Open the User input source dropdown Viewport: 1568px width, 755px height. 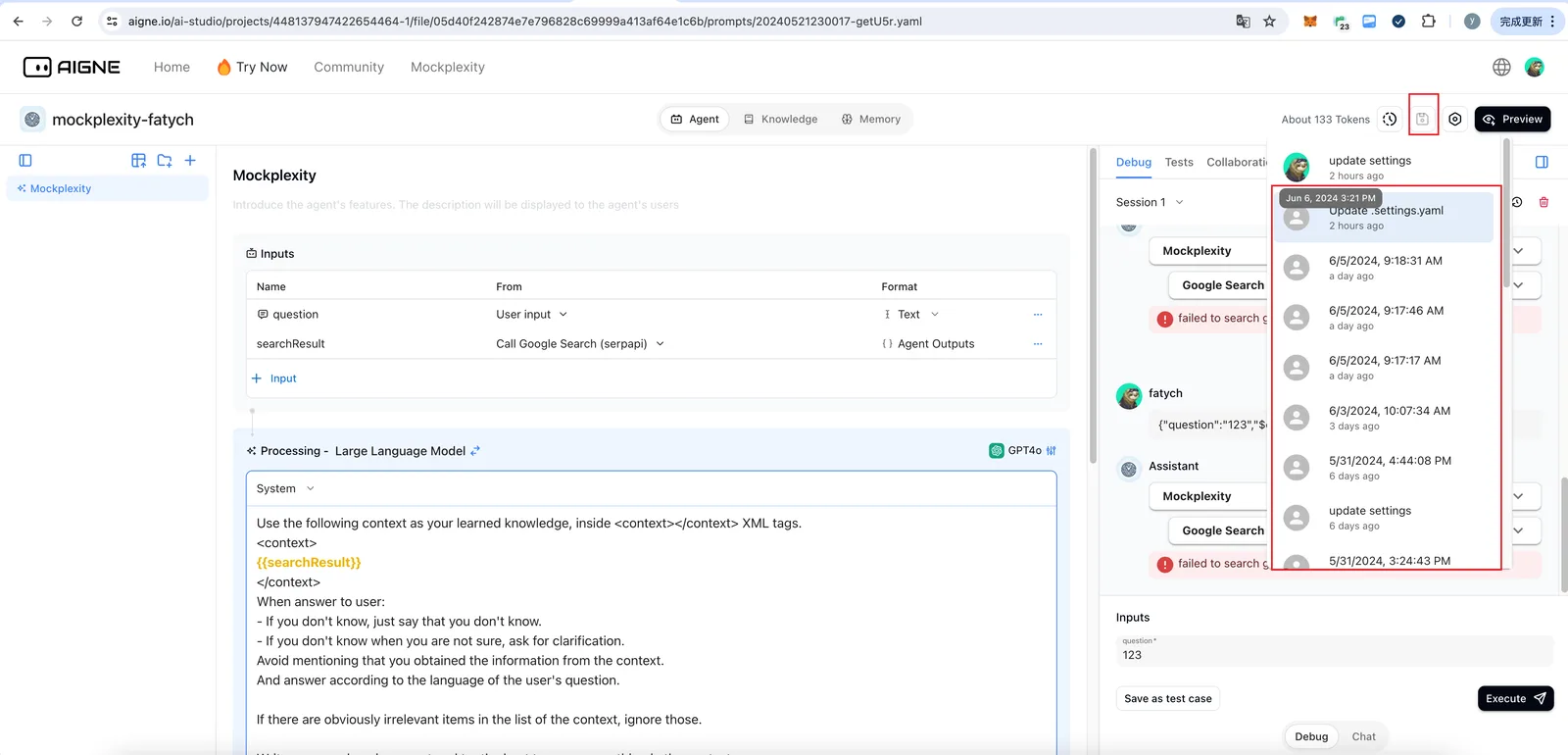[x=531, y=314]
